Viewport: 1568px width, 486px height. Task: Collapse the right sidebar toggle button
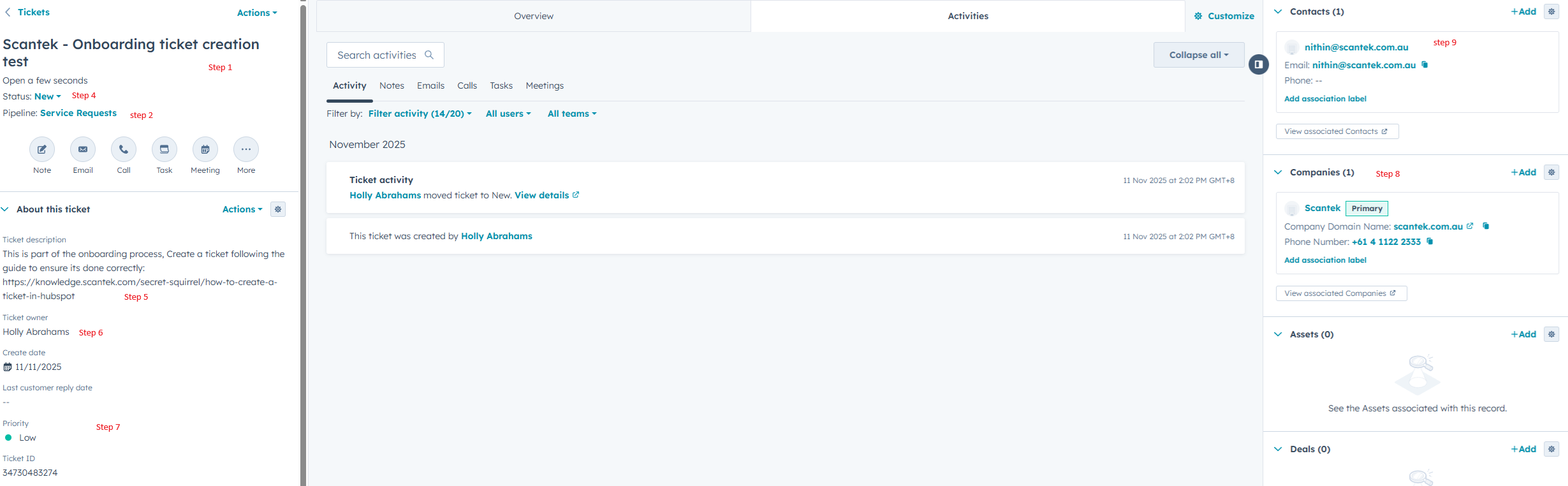pyautogui.click(x=1259, y=64)
